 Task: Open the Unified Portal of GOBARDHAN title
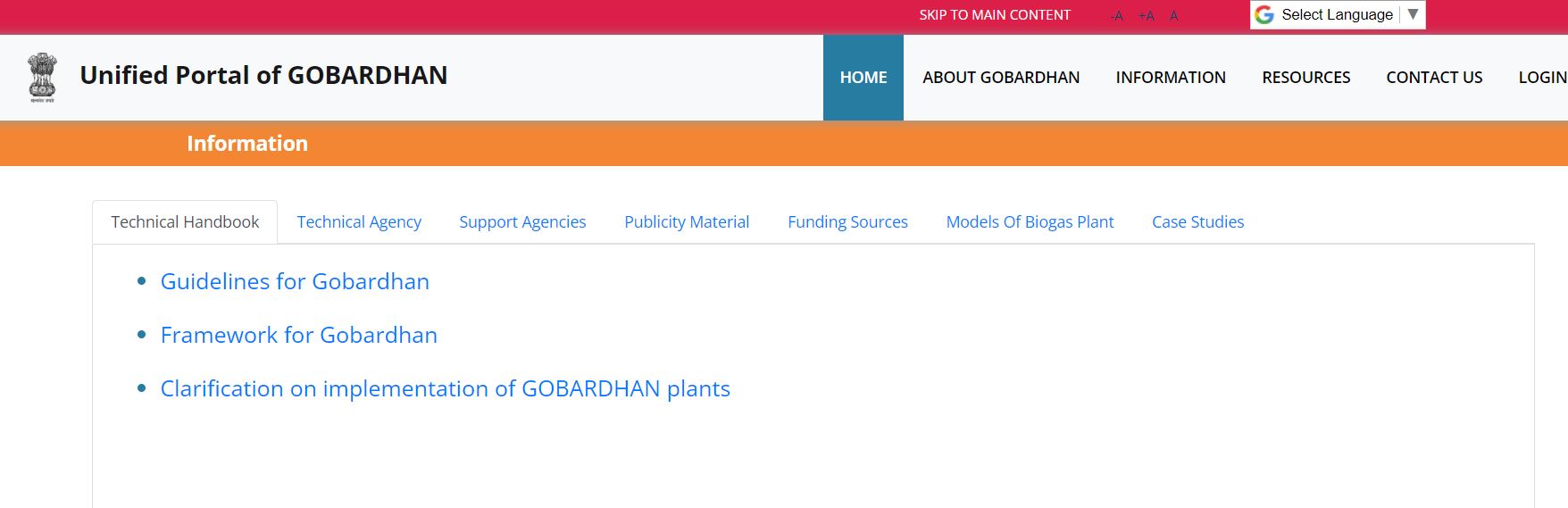263,75
